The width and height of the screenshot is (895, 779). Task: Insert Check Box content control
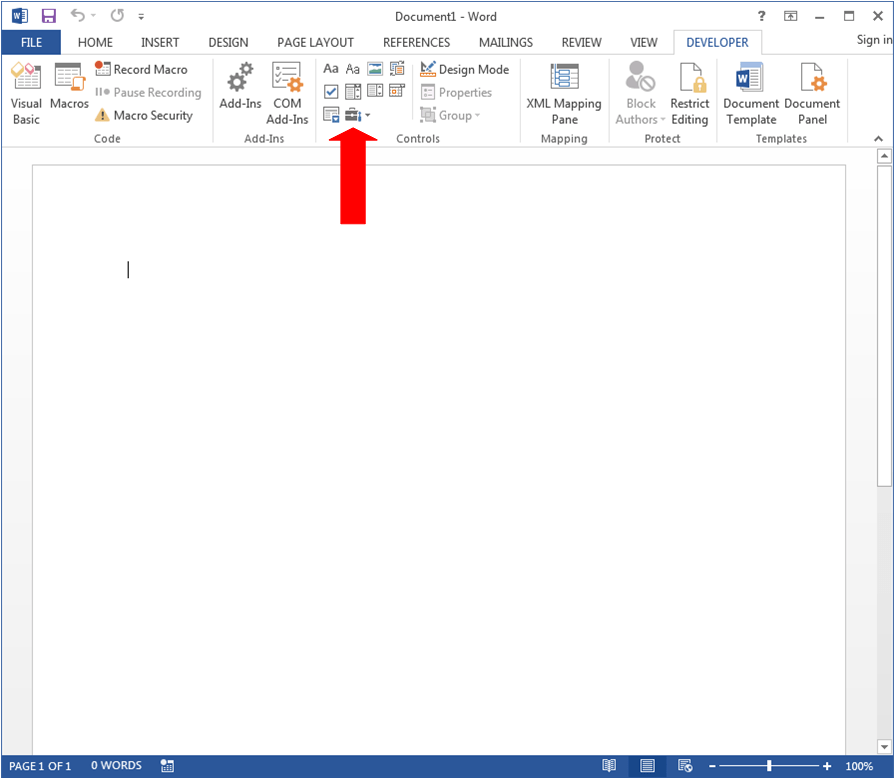click(x=330, y=91)
